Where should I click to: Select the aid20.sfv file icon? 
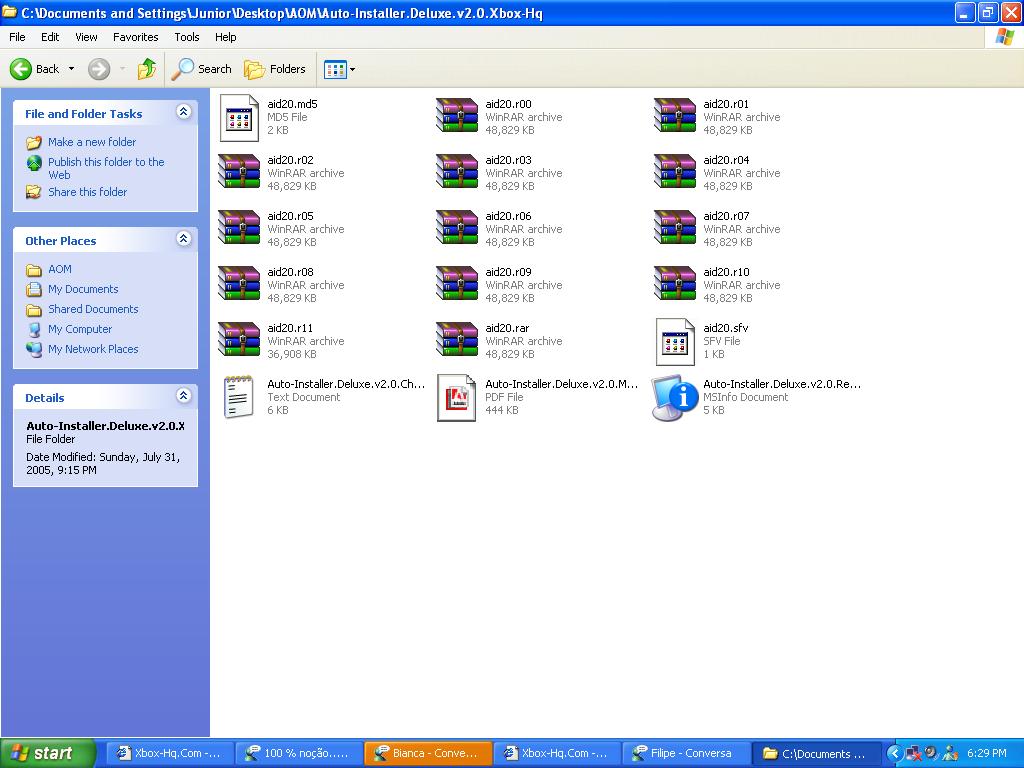tap(675, 342)
